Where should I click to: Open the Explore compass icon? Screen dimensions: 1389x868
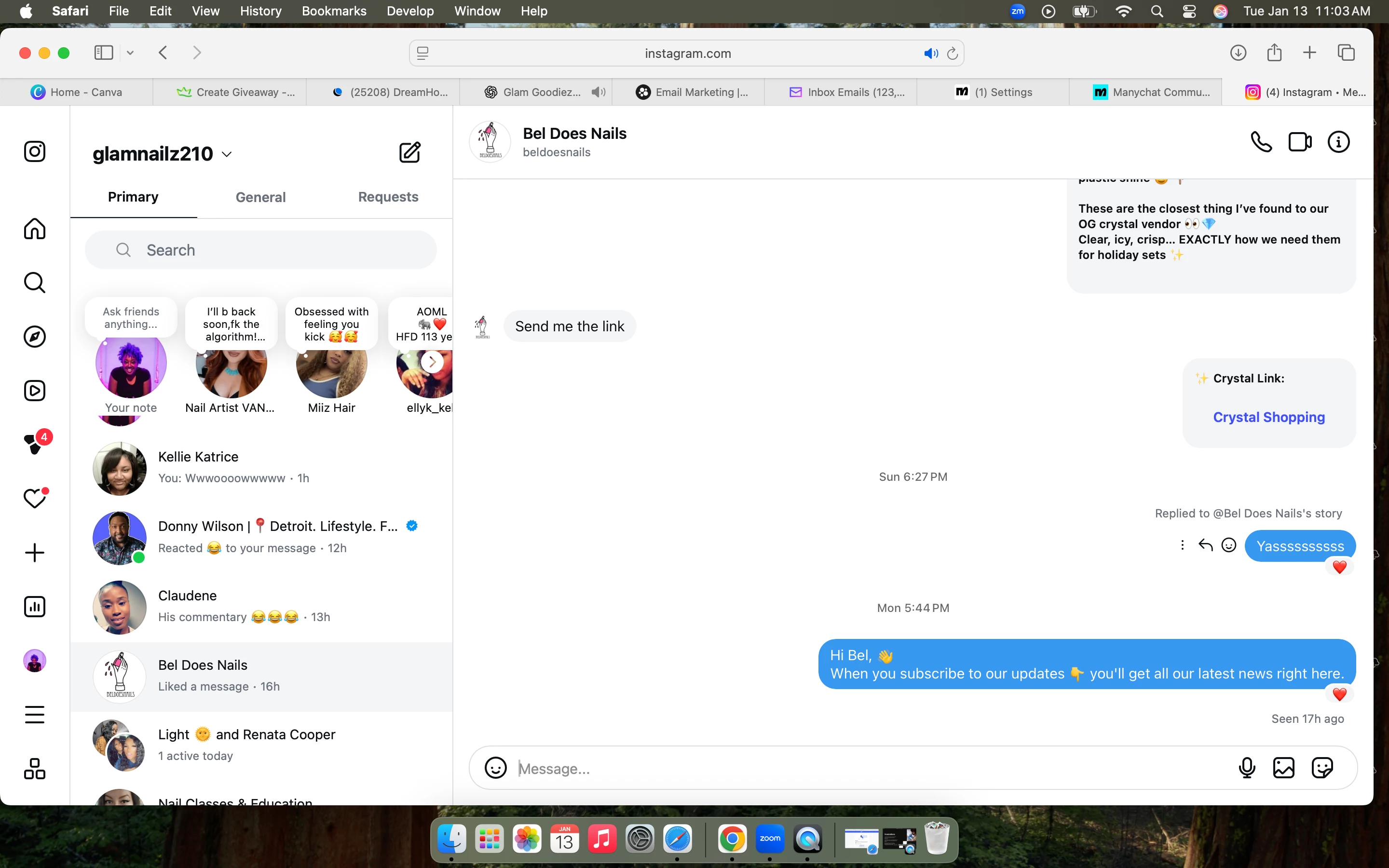click(34, 337)
